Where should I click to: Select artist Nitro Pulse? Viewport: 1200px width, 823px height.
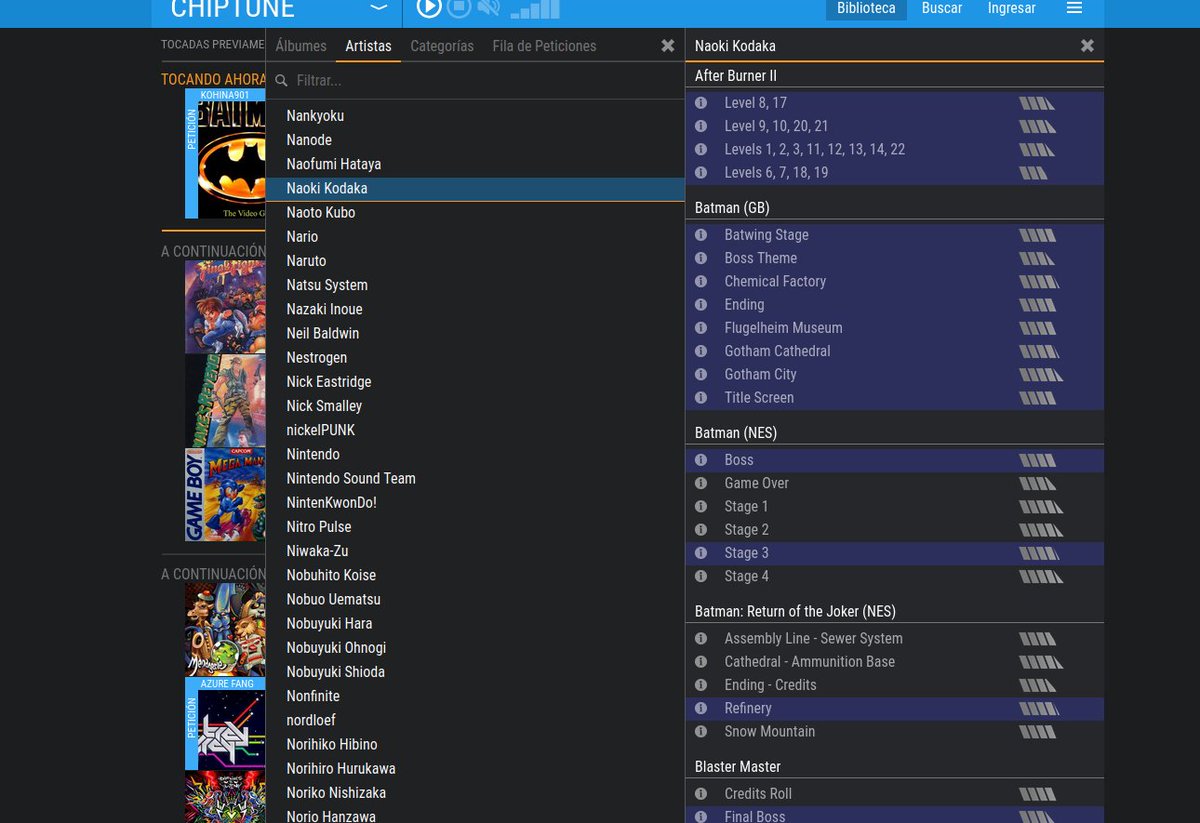319,527
